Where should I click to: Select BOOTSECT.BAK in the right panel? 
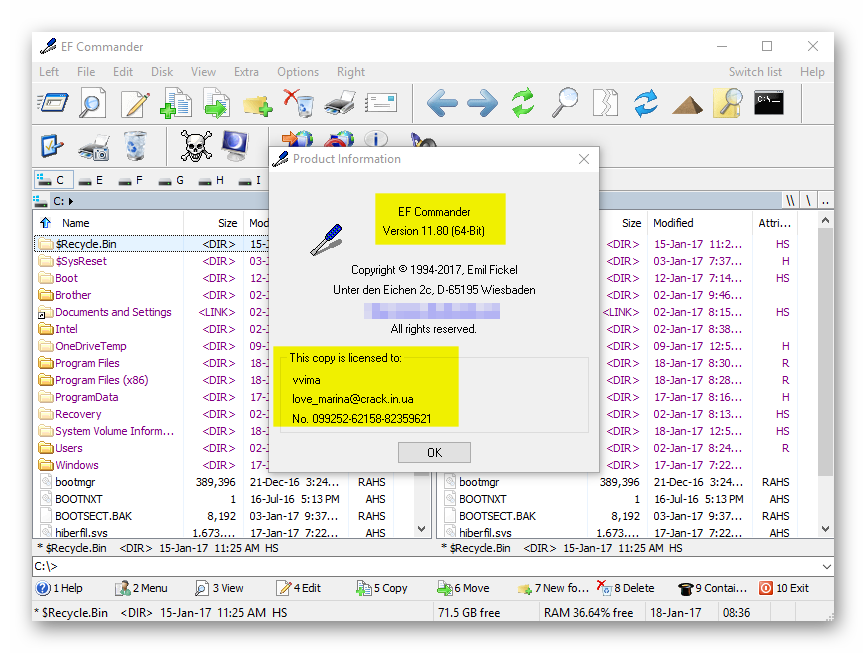pos(497,516)
